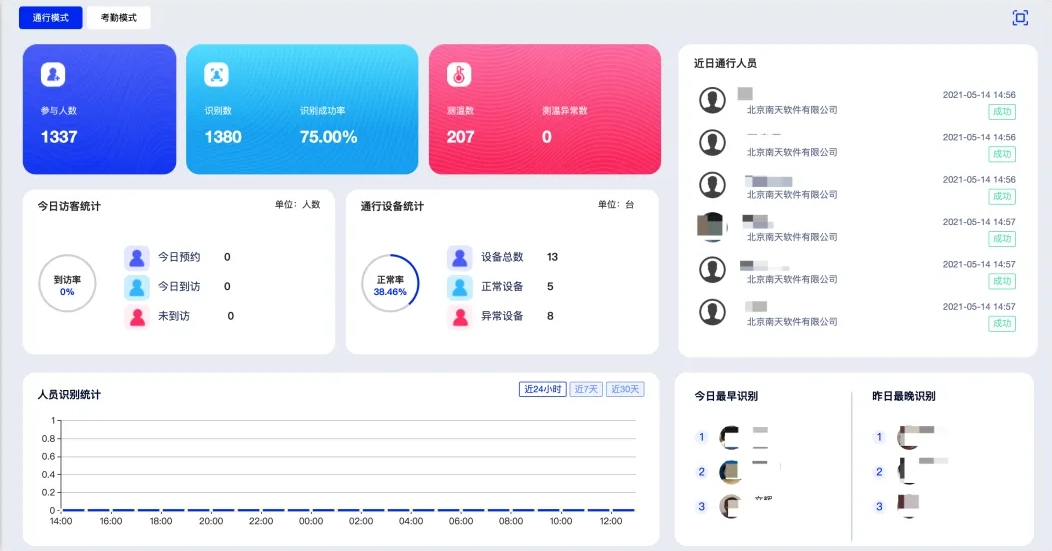Viewport: 1052px width, 551px height.
Task: Select the 近30天 time range
Action: click(x=625, y=389)
